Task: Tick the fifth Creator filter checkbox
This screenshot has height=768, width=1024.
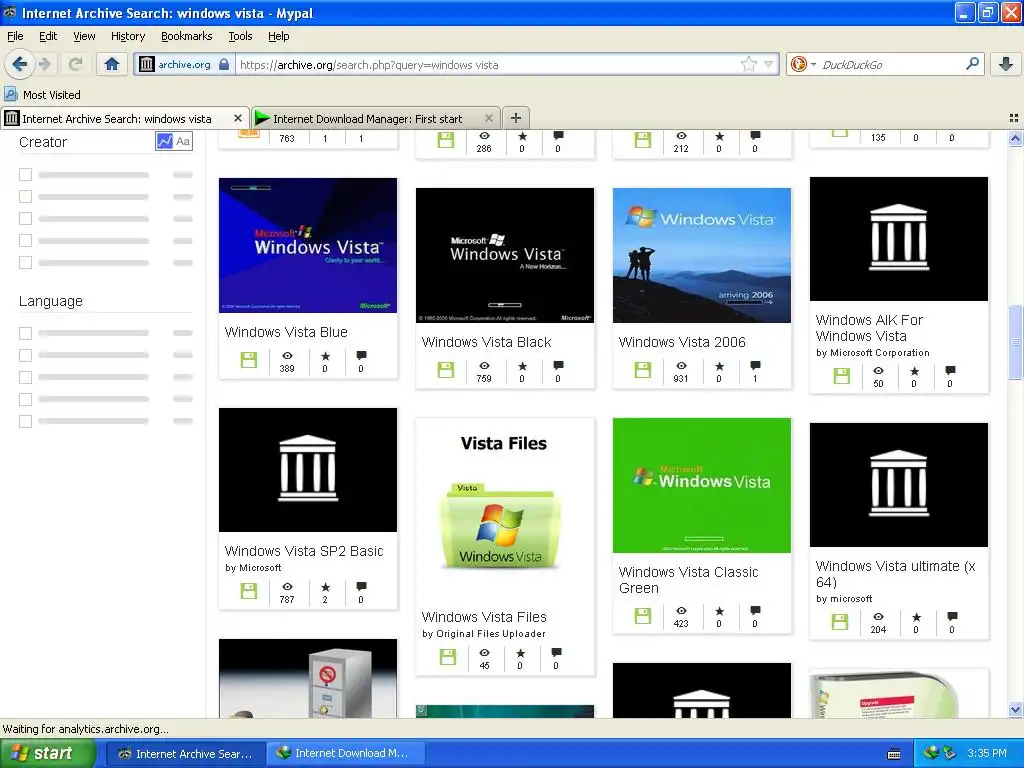Action: click(25, 263)
